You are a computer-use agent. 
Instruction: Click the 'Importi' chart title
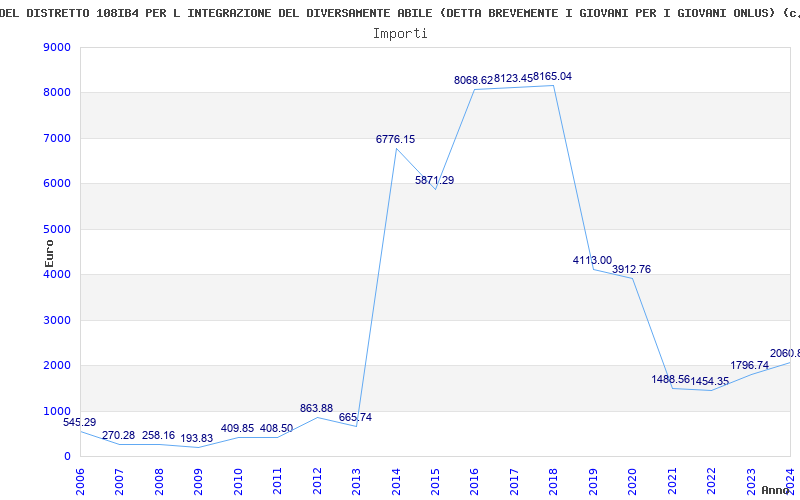pyautogui.click(x=400, y=34)
